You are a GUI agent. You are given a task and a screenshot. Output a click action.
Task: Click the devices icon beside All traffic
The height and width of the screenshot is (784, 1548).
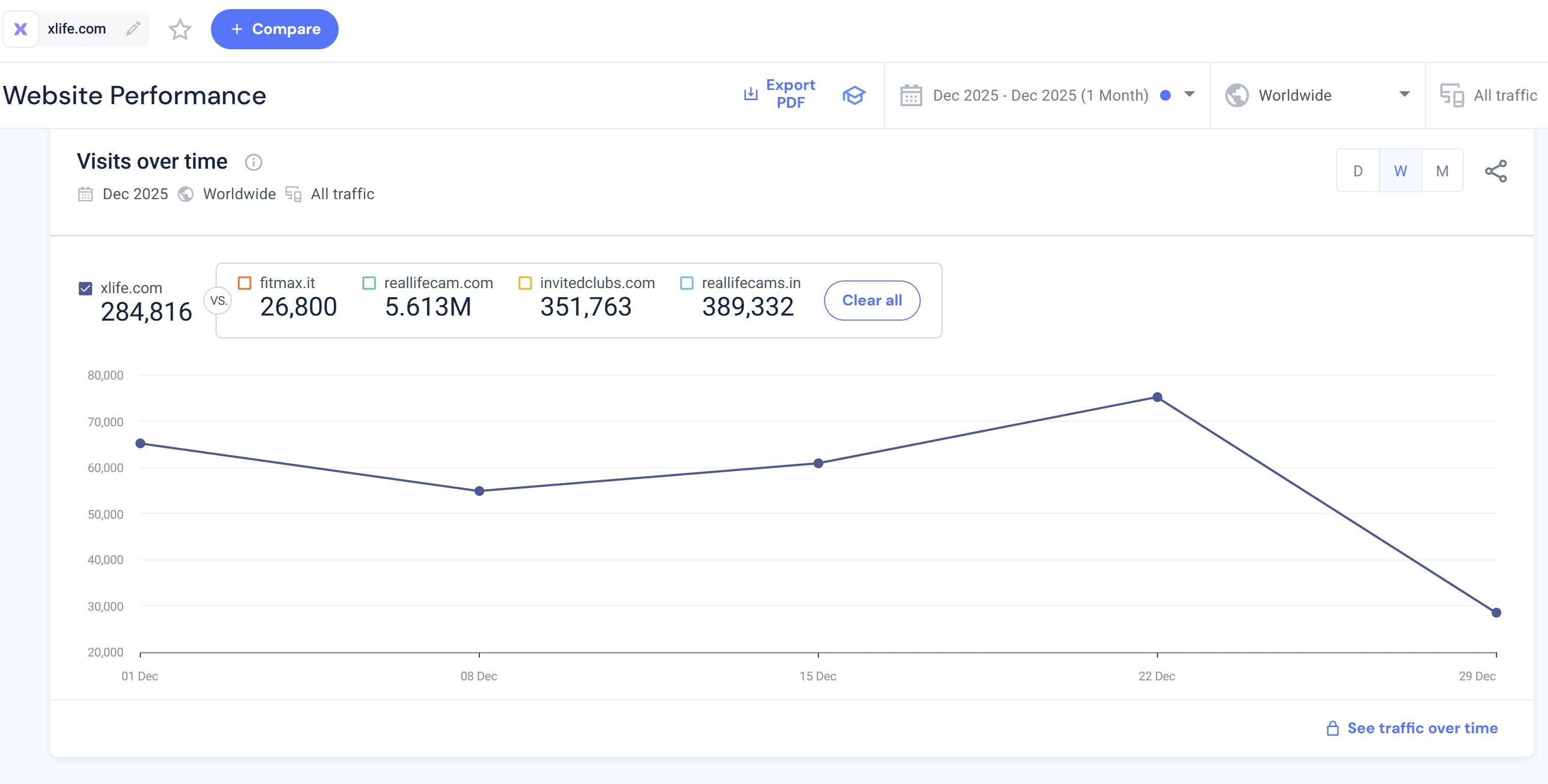1451,96
